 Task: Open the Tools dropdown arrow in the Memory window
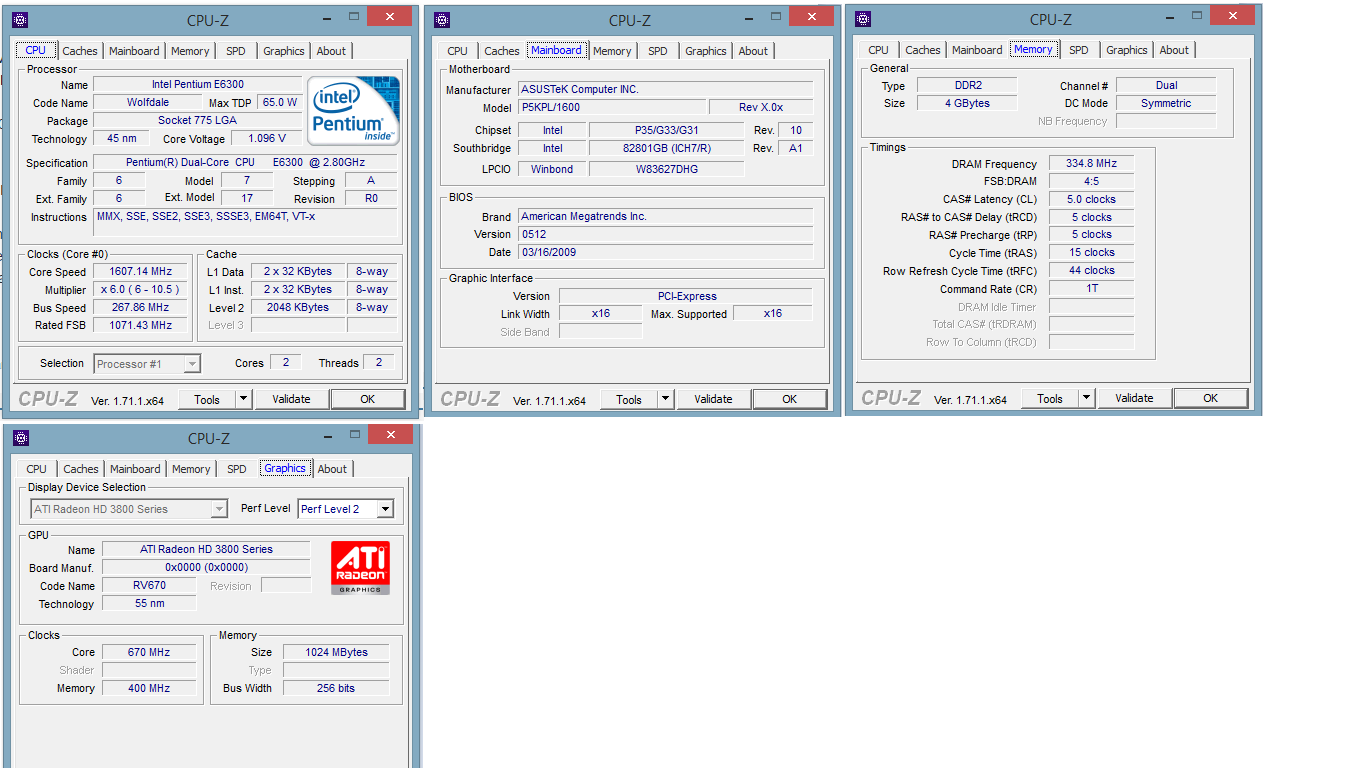click(x=1086, y=398)
